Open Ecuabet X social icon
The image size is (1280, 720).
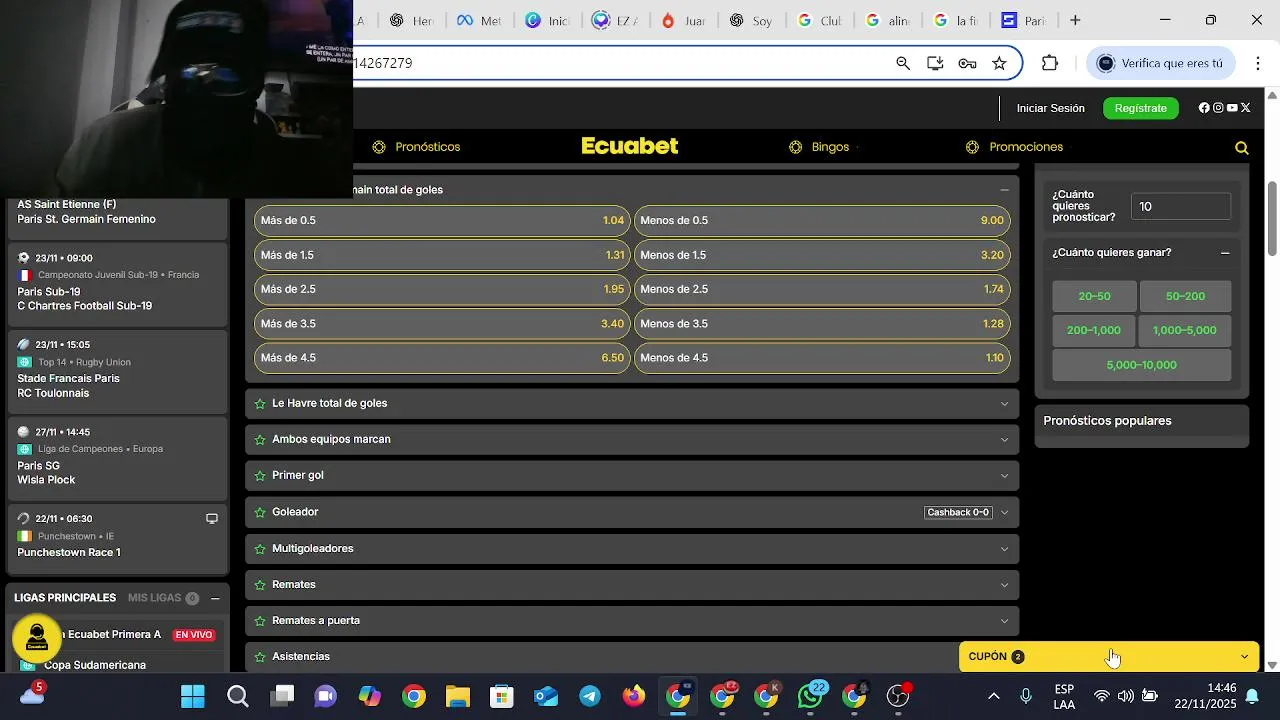coord(1245,108)
